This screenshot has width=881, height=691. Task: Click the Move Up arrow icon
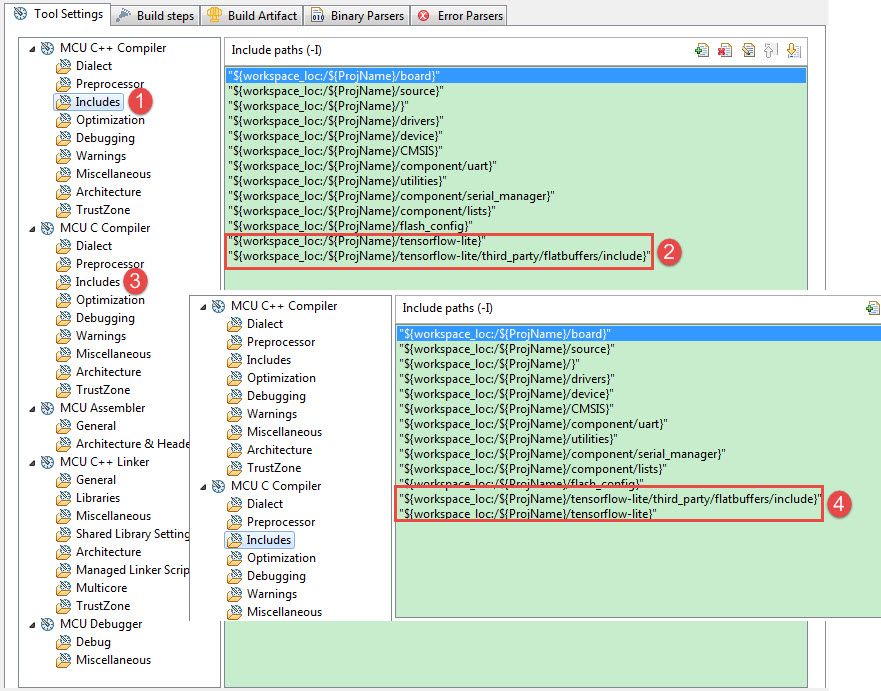(x=770, y=51)
